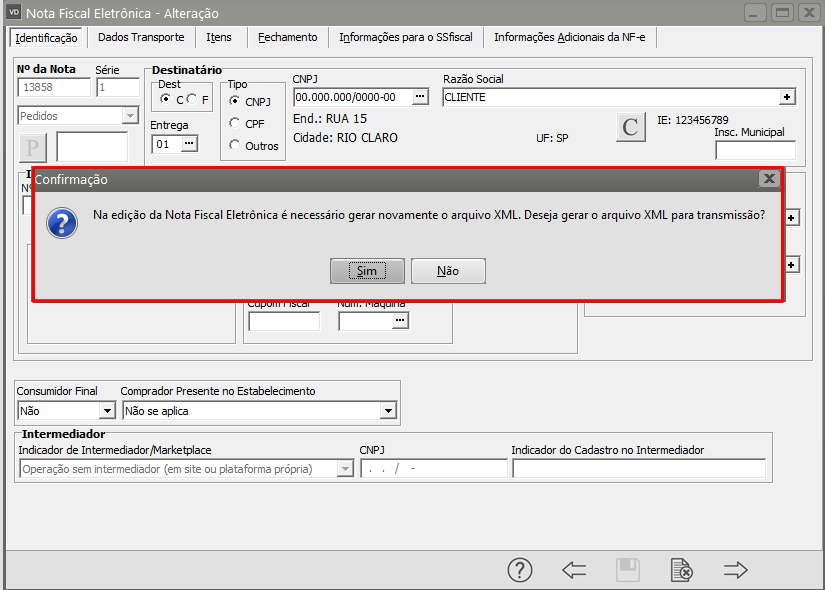
Task: Select the CPF radio button
Action: click(235, 123)
